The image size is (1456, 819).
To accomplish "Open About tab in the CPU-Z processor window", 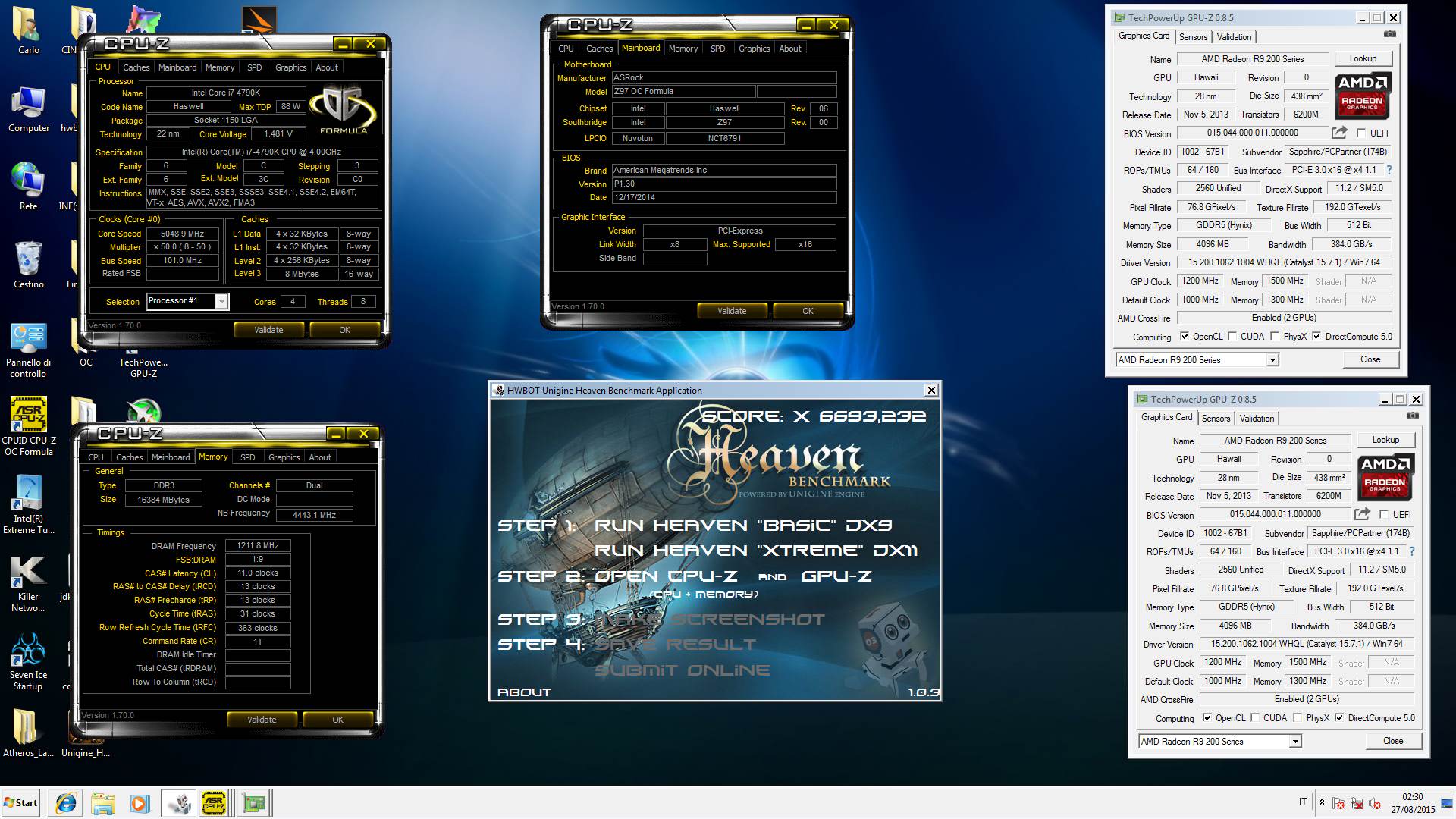I will coord(327,67).
